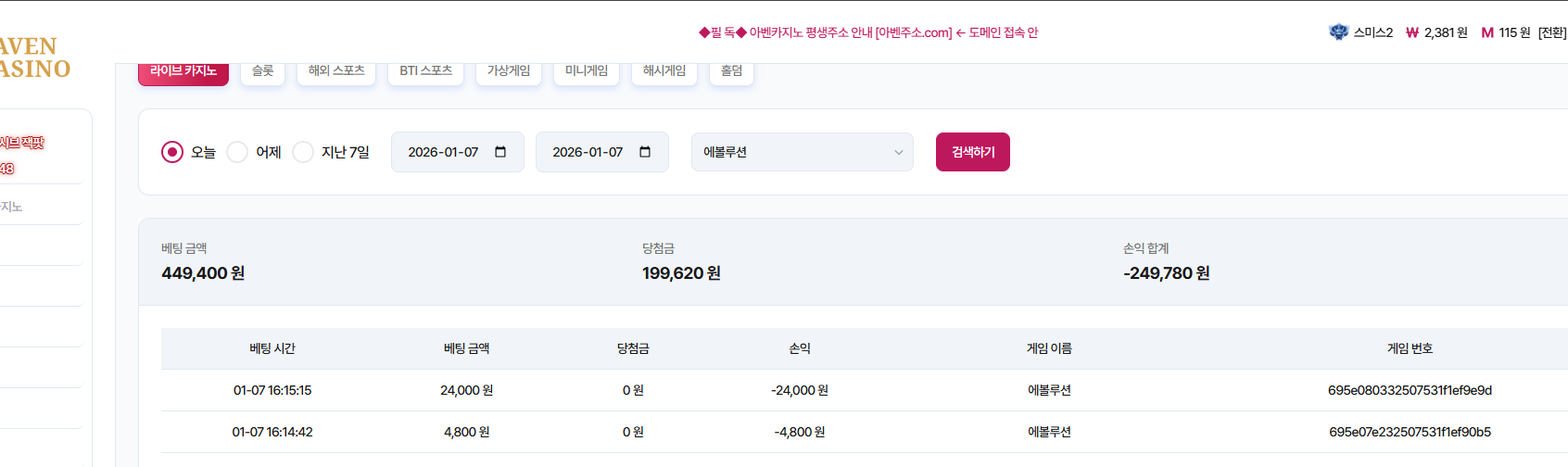
Task: Select the 어제 radio button
Action: pyautogui.click(x=237, y=152)
